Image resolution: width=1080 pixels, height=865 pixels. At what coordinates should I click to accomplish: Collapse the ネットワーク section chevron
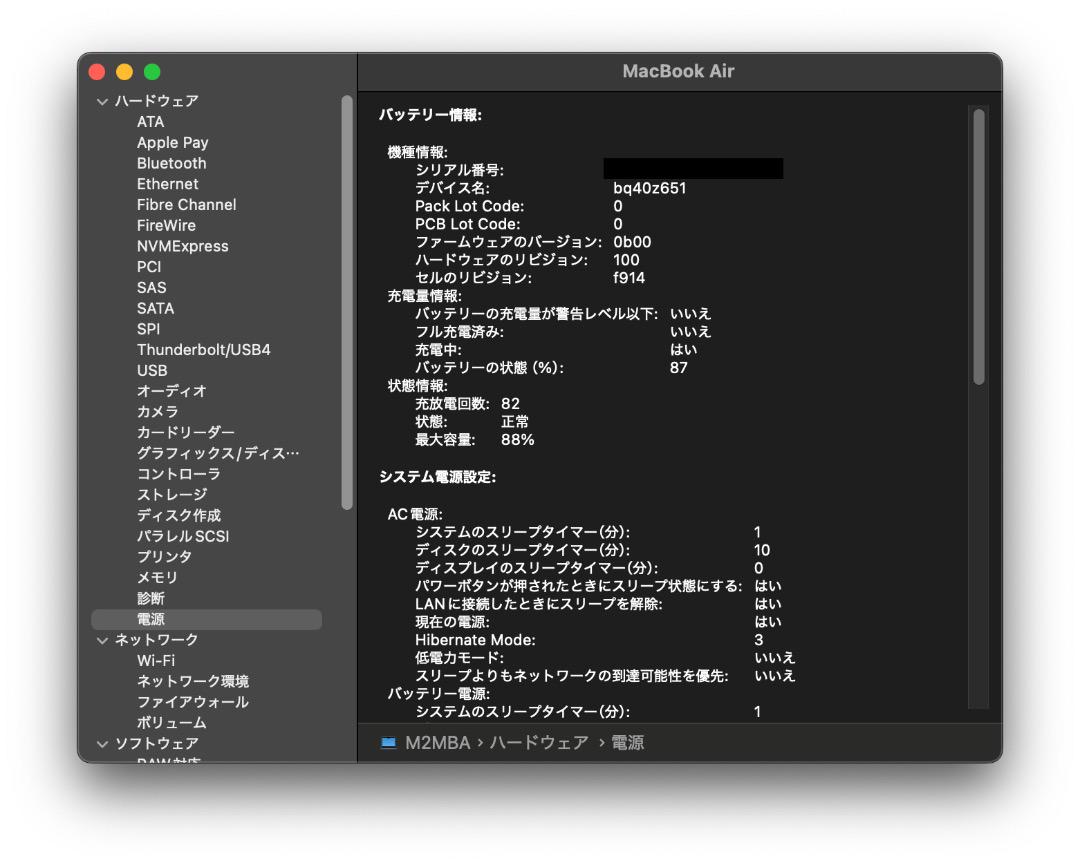103,640
